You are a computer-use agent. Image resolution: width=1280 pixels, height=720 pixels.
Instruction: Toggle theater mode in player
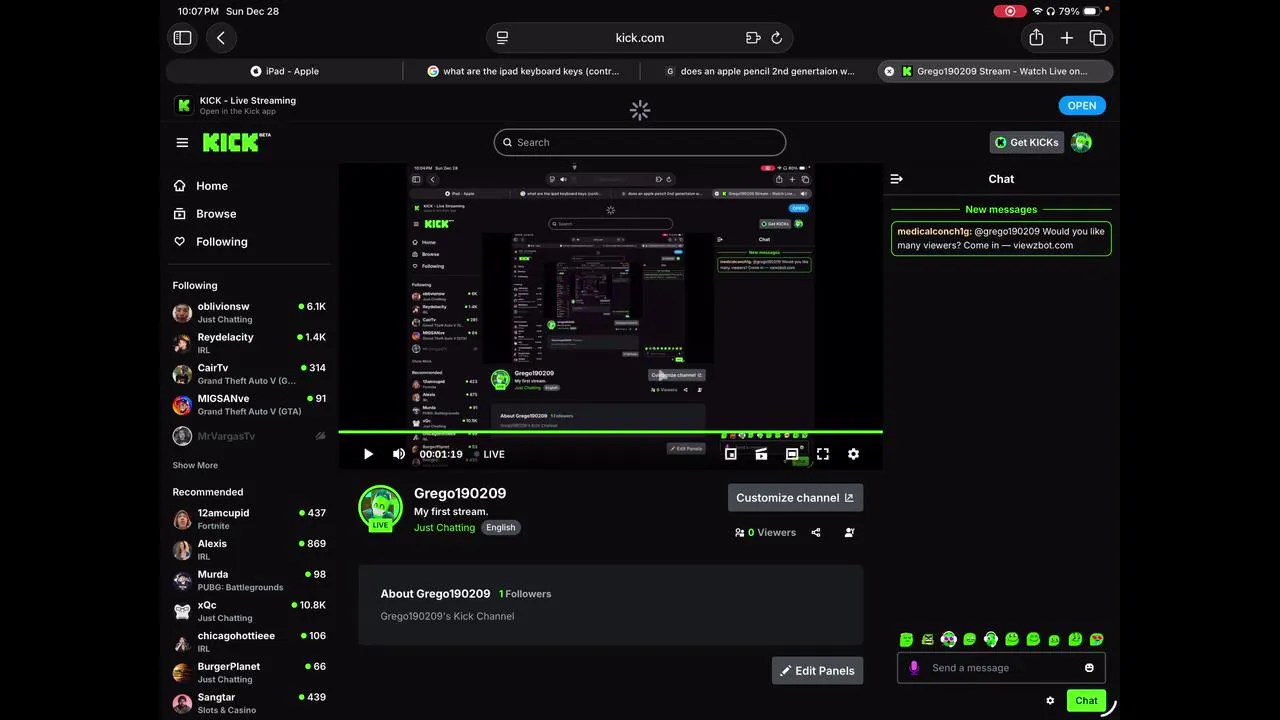(792, 454)
